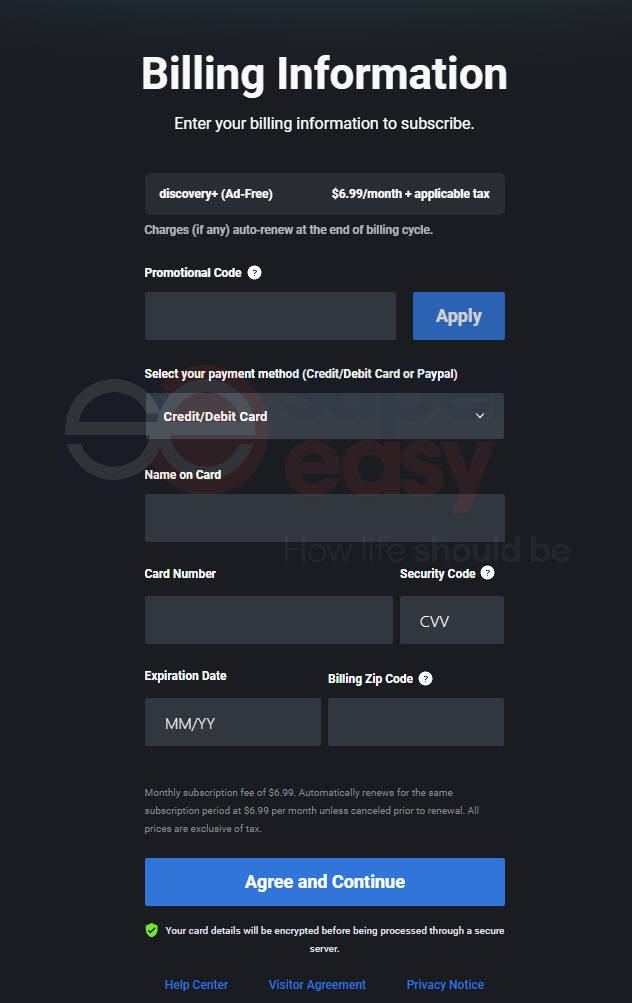Screen dimensions: 632x1003
Task: Click the green secure shield icon
Action: 152,930
